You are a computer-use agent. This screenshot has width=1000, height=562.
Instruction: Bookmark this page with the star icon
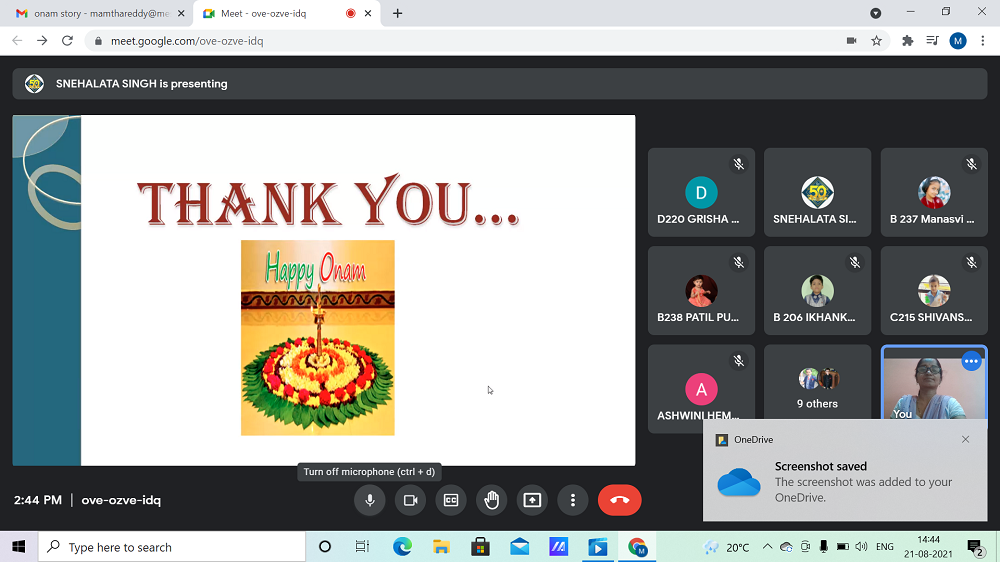point(877,41)
